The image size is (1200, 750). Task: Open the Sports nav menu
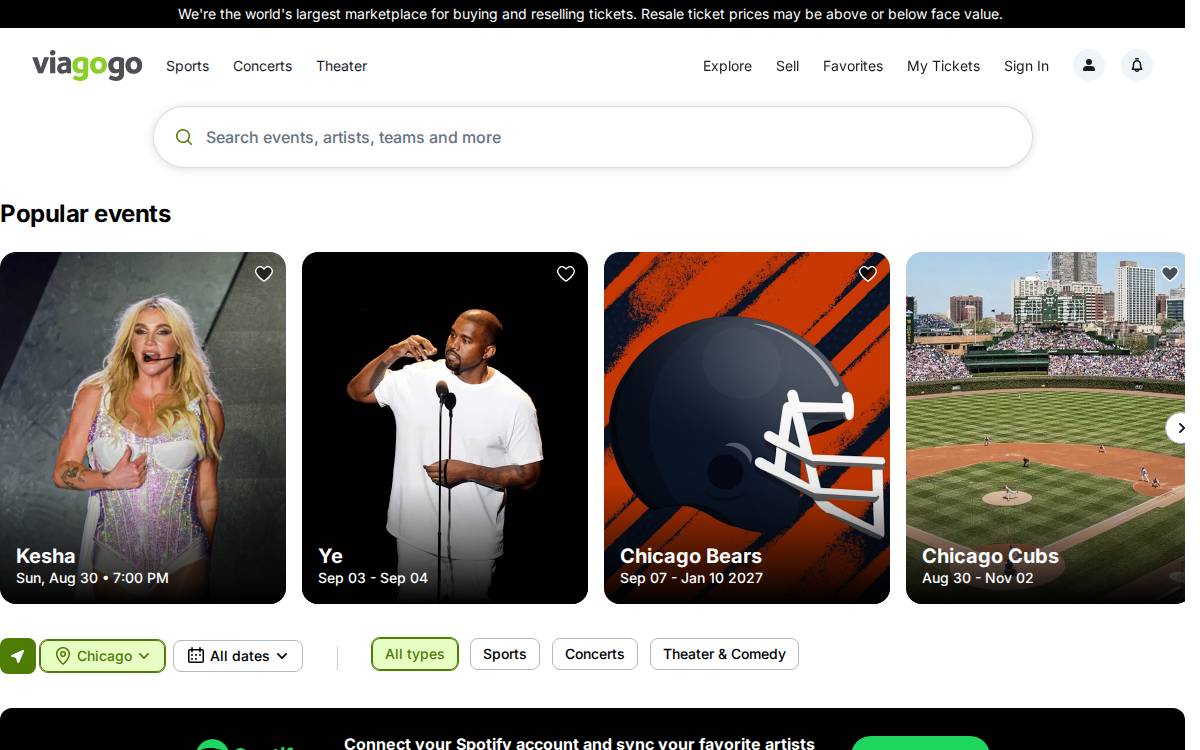tap(188, 66)
